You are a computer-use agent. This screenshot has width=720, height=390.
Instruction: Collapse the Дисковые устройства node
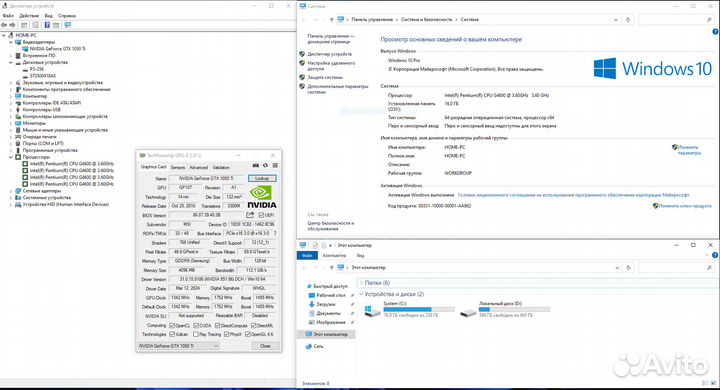click(x=11, y=62)
